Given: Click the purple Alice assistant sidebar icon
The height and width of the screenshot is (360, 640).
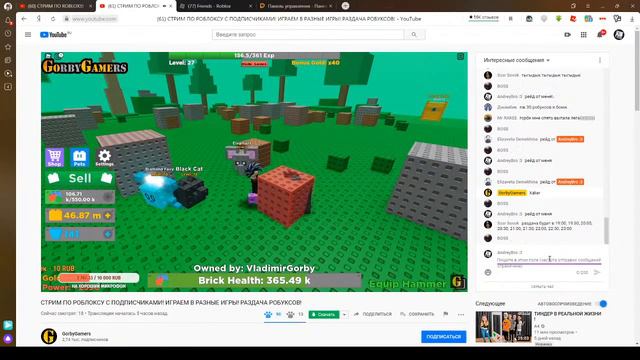Looking at the screenshot, I should coord(8,339).
